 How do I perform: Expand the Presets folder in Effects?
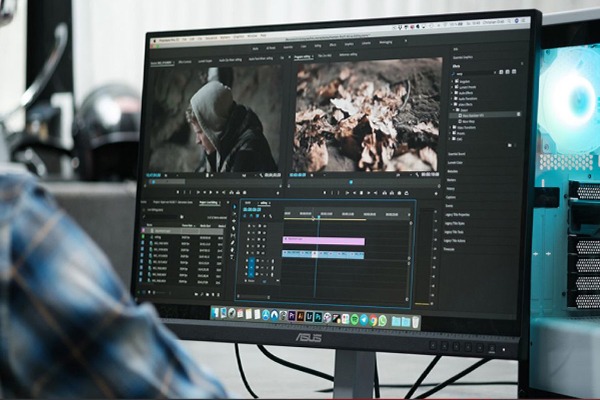[x=452, y=81]
